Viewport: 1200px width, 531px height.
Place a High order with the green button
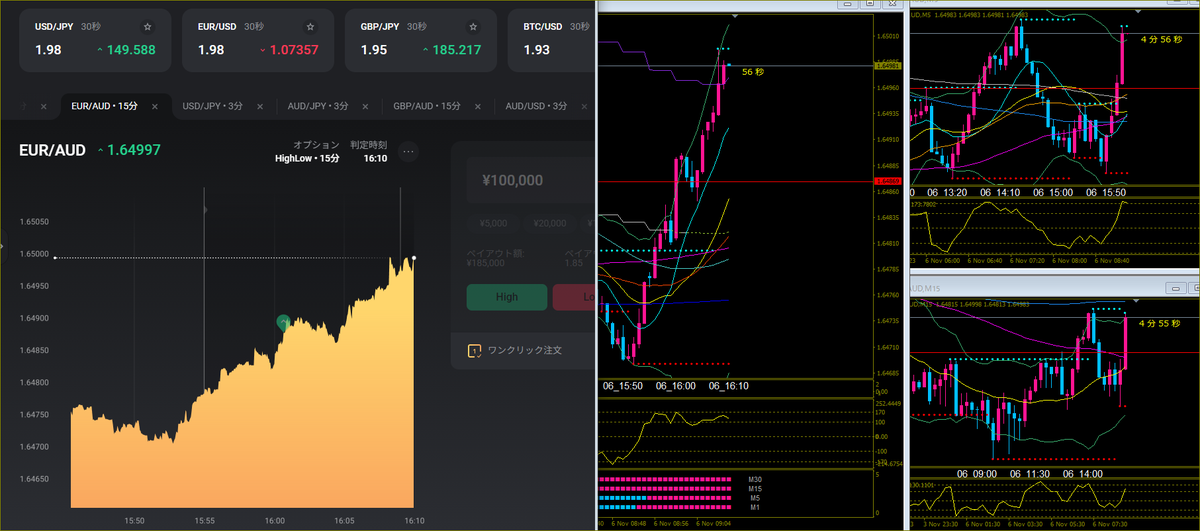(507, 297)
